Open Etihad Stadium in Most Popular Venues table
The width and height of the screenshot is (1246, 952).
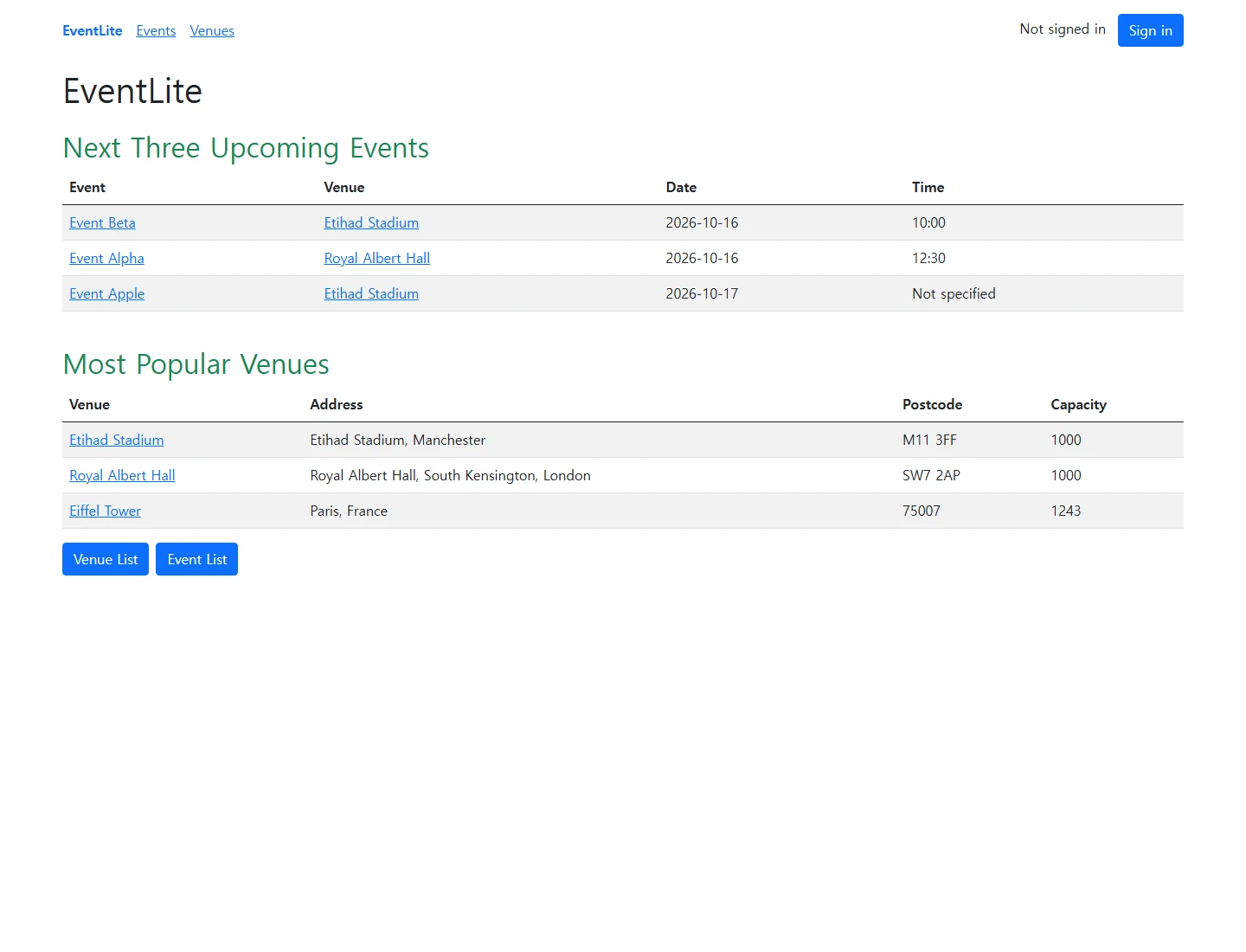[116, 440]
